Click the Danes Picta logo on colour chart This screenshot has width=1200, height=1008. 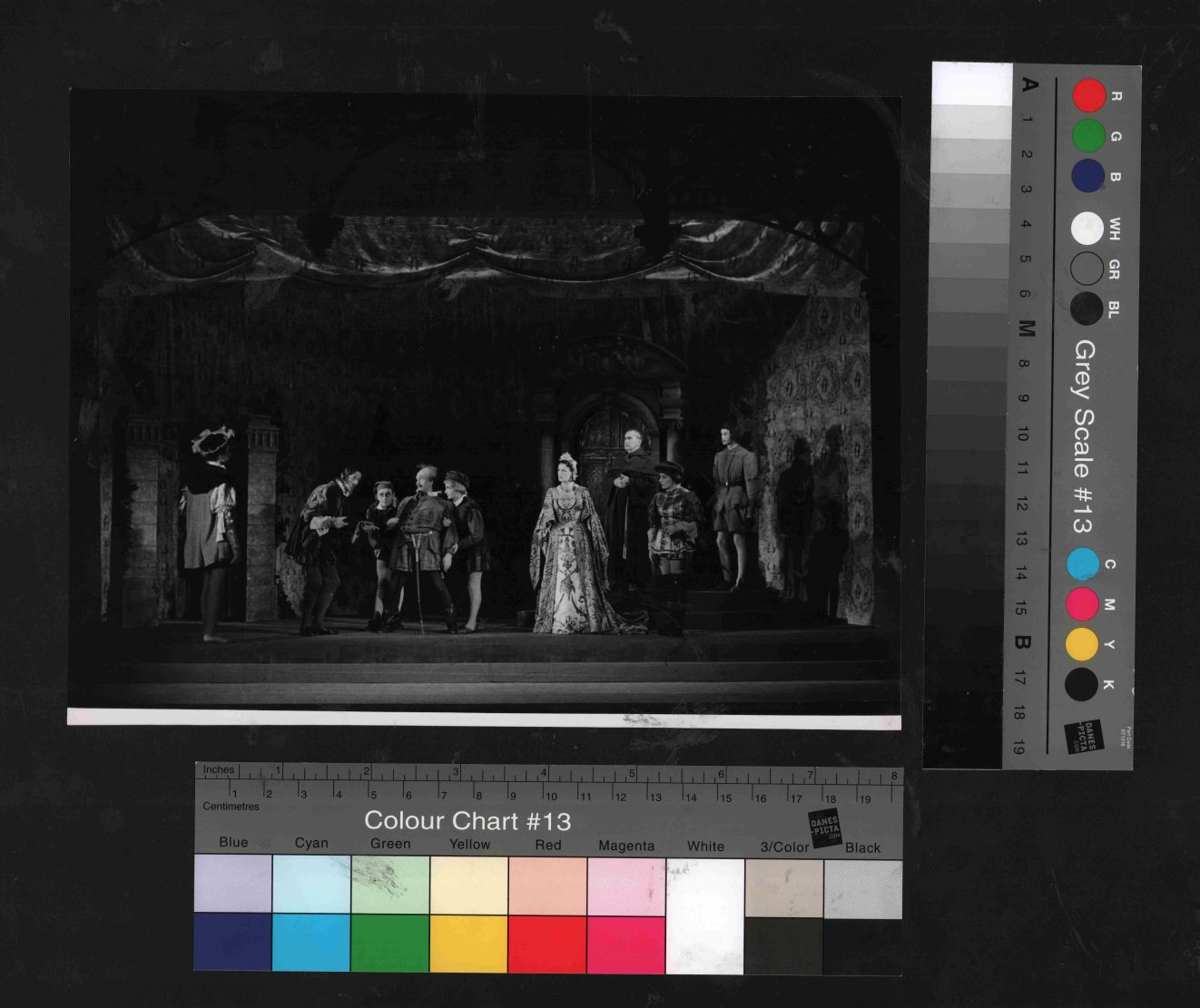(824, 827)
